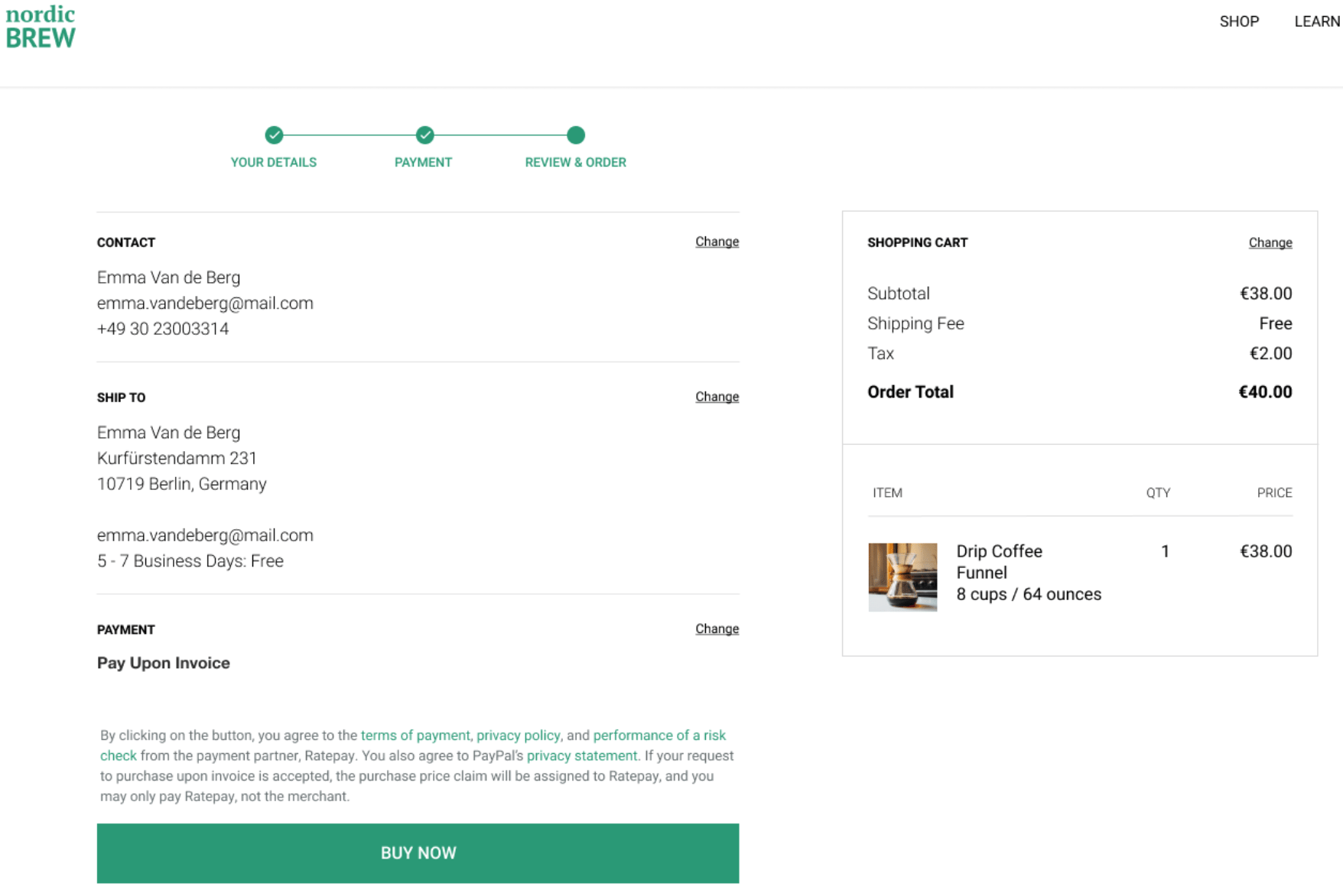
Task: Open the terms of payment link
Action: tap(415, 735)
